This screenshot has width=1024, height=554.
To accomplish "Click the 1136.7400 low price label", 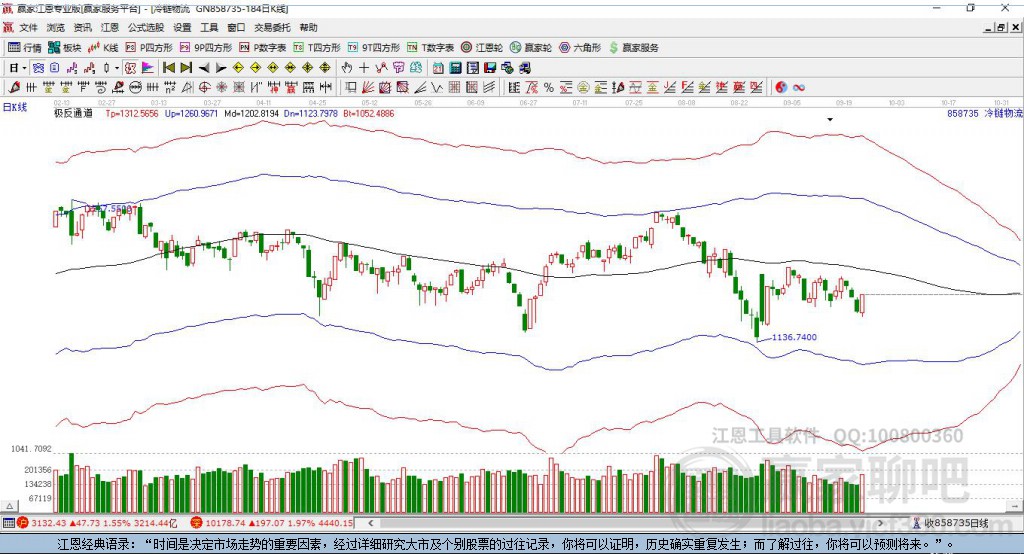I will click(x=794, y=337).
